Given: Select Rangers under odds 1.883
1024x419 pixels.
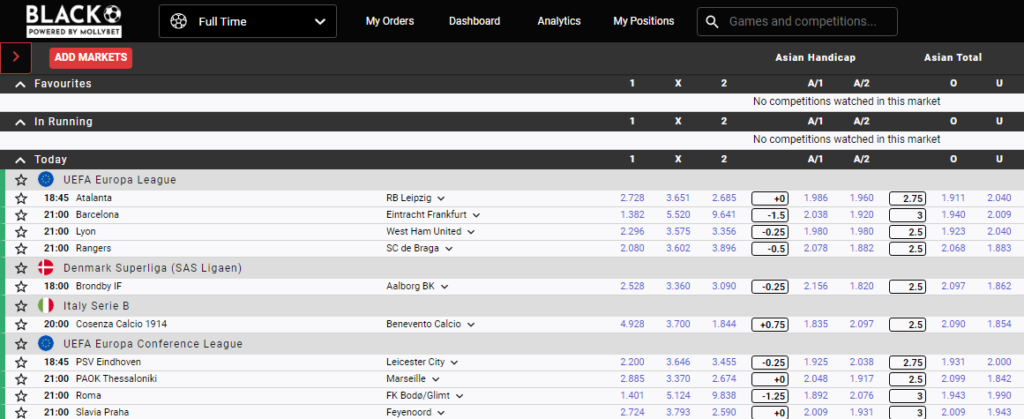Looking at the screenshot, I should [999, 249].
